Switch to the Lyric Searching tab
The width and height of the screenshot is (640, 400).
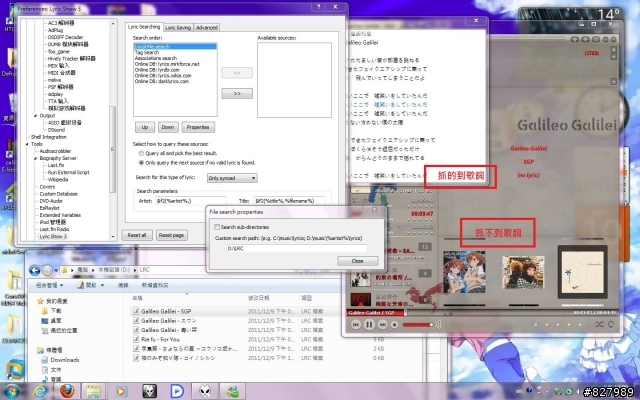click(x=144, y=27)
